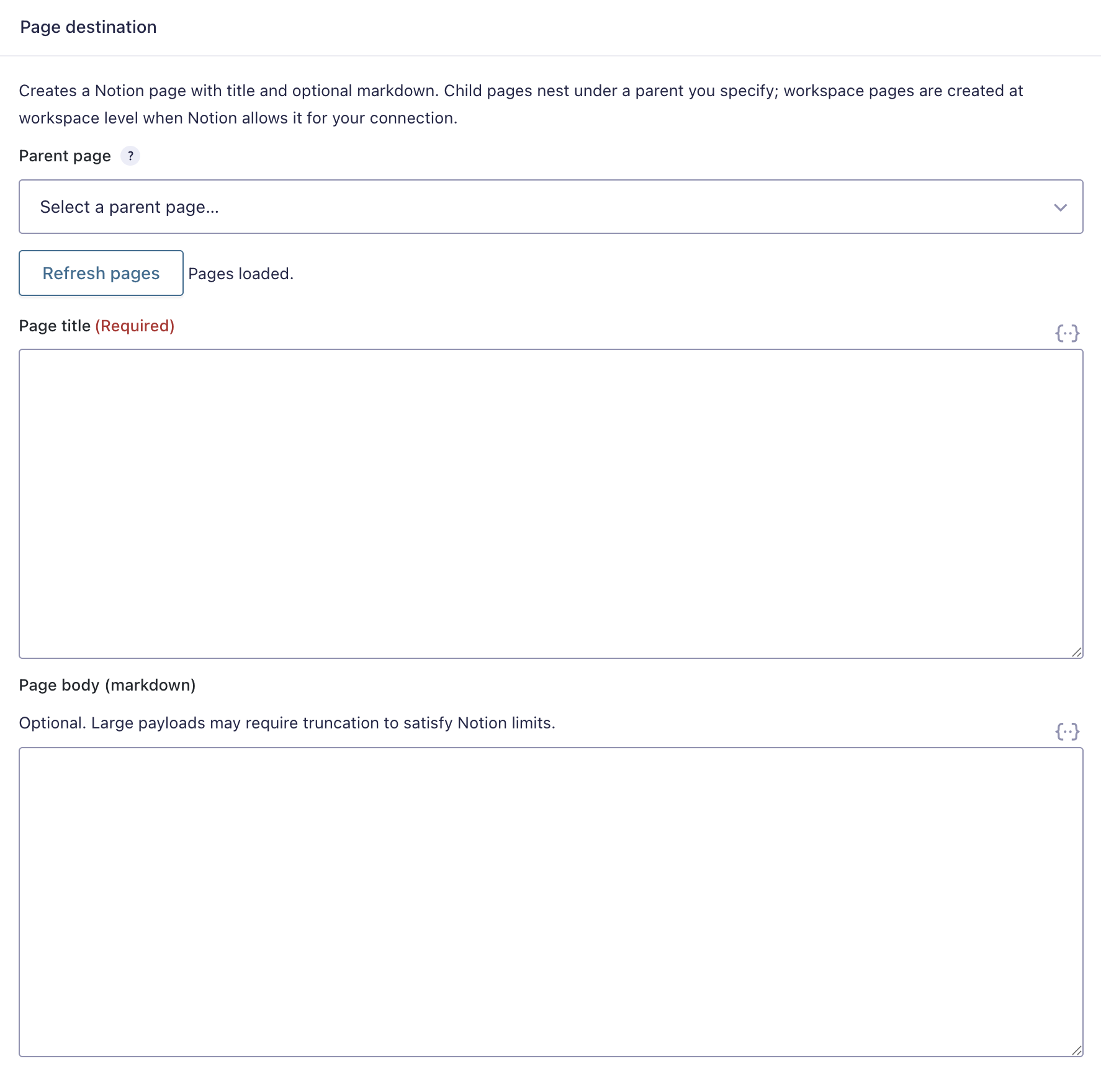Screen dimensions: 1101x1092
Task: Click the divider below Page destination header
Action: pyautogui.click(x=550, y=56)
